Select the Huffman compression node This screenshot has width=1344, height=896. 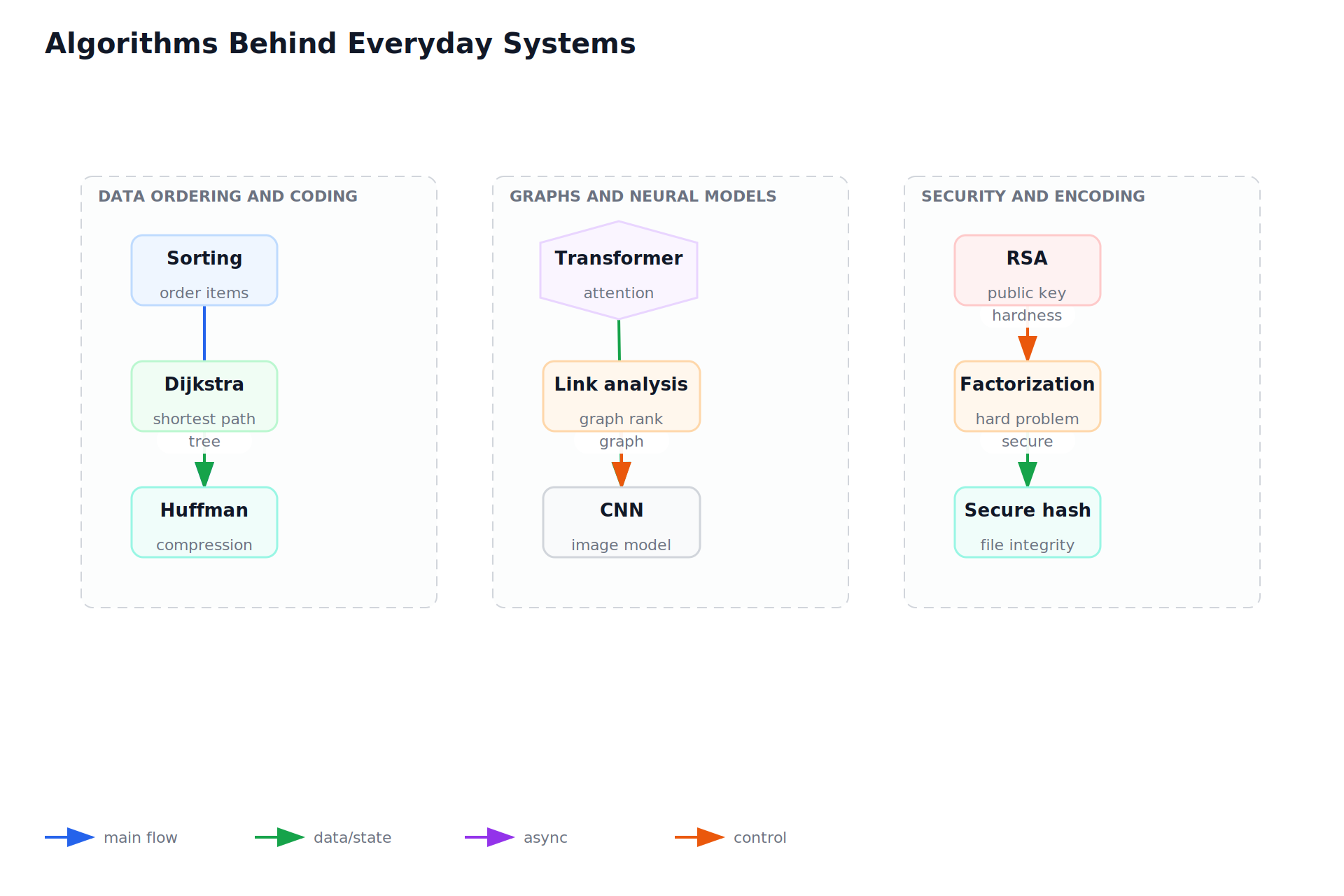pyautogui.click(x=204, y=522)
